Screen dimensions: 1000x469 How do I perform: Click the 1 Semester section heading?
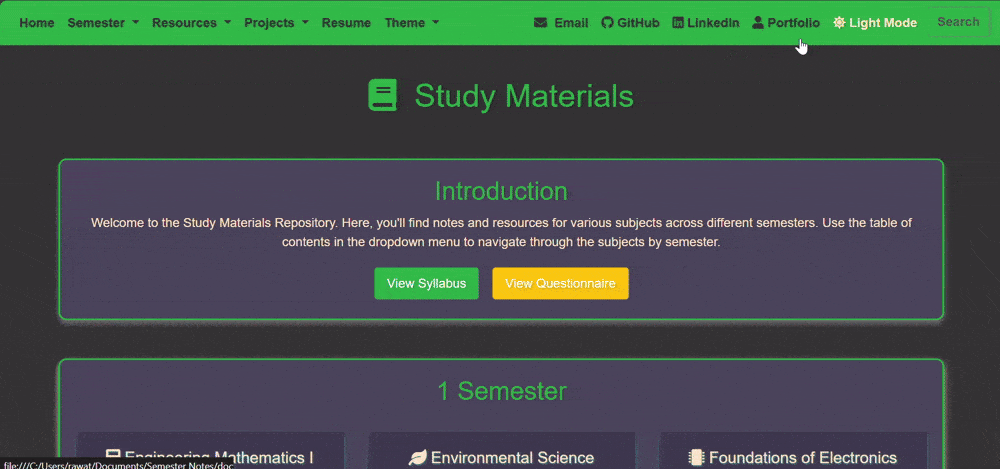pos(501,391)
